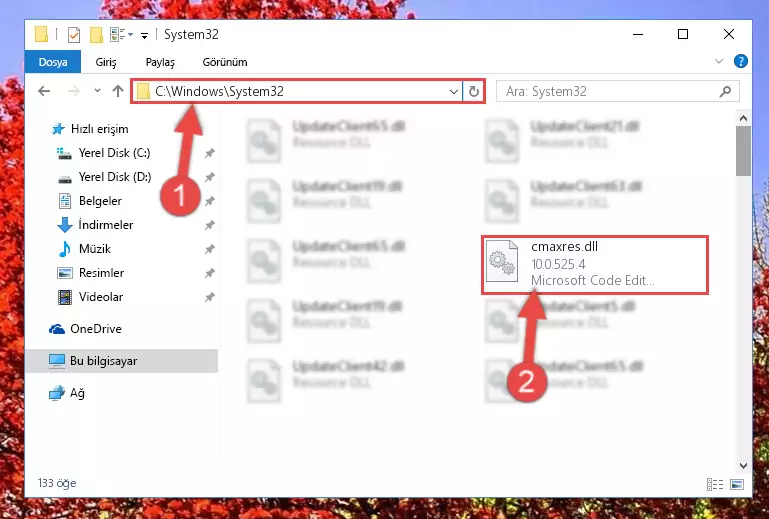Click the 133 öğe item count text
The image size is (769, 519).
pos(57,483)
